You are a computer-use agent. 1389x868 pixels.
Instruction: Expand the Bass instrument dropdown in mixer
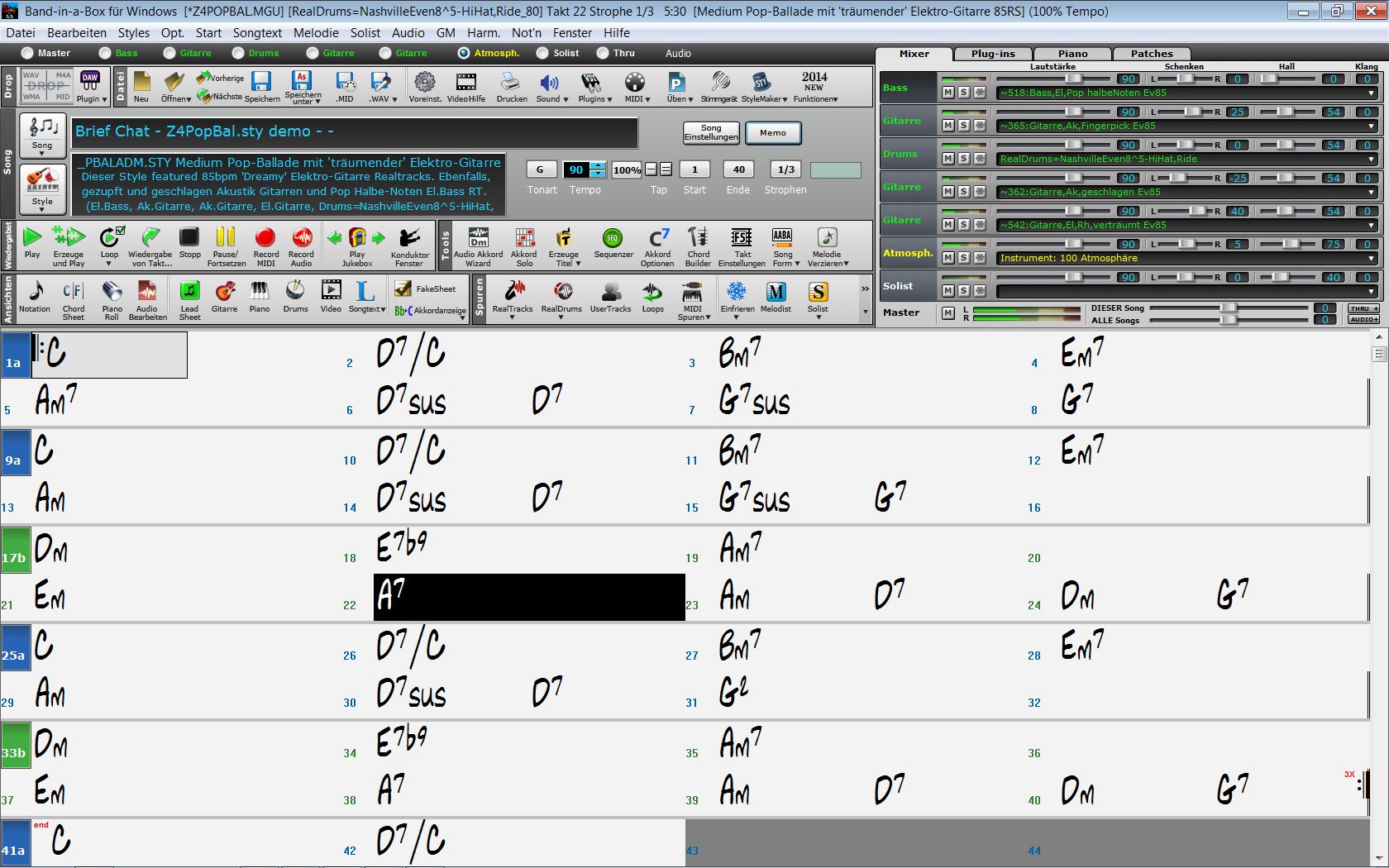[x=1372, y=93]
